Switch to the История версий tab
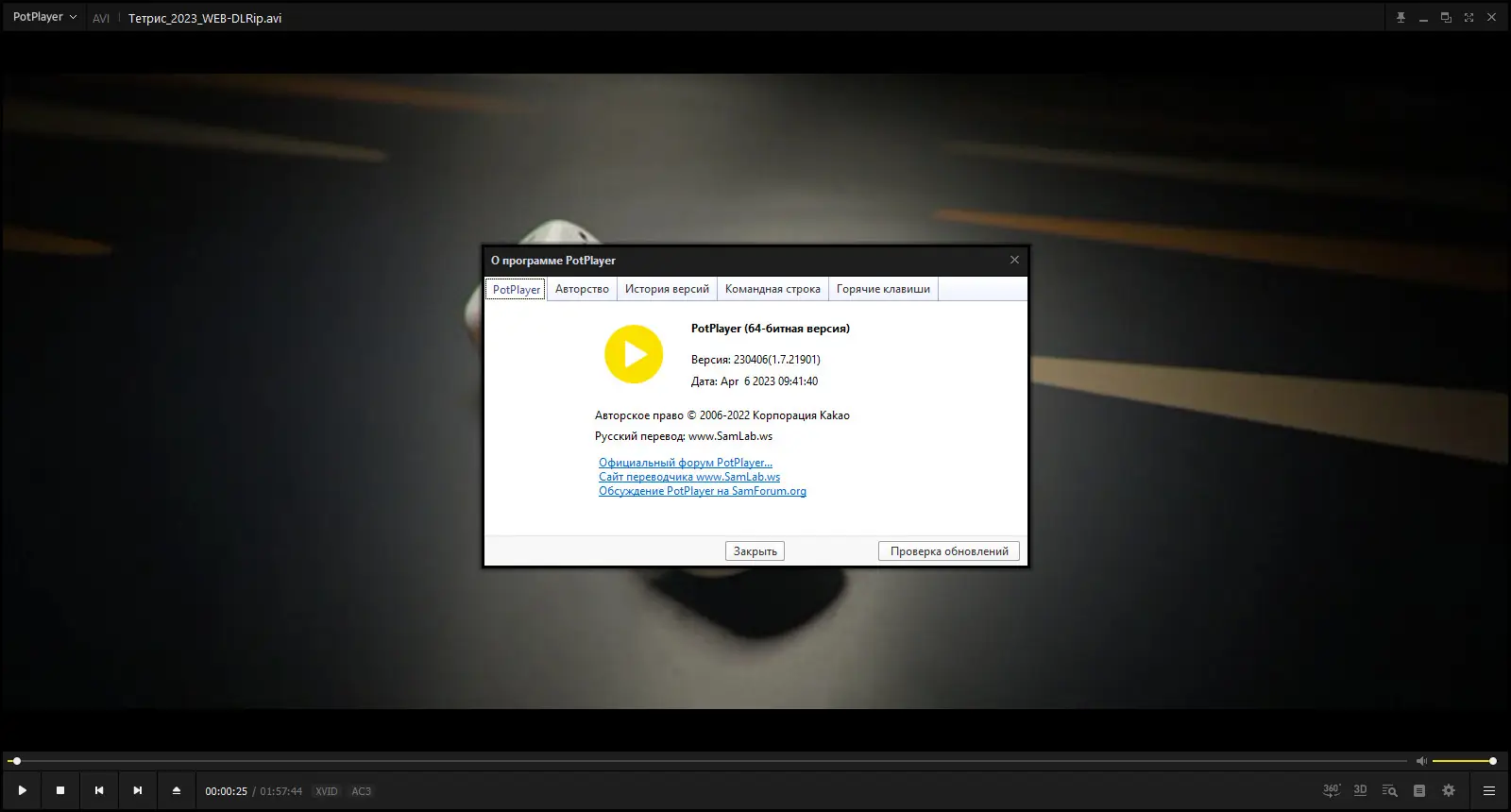The height and width of the screenshot is (812, 1511). [x=667, y=289]
